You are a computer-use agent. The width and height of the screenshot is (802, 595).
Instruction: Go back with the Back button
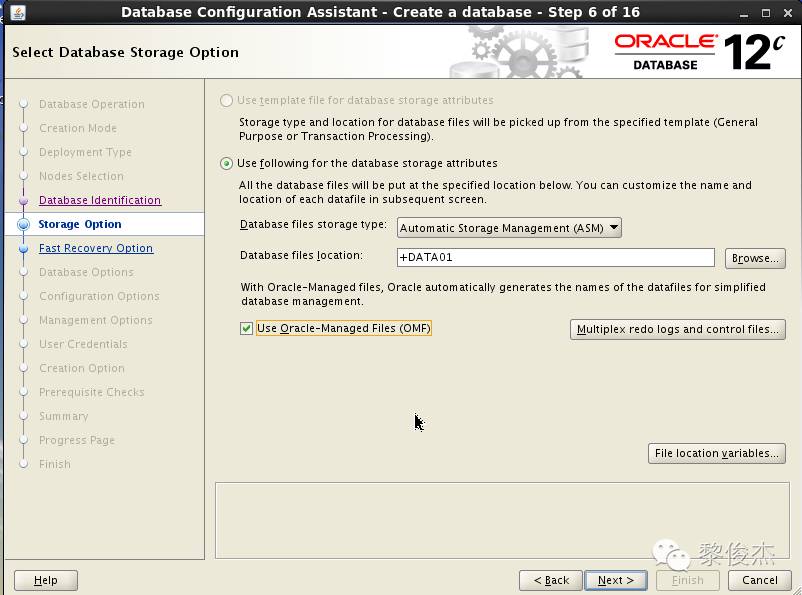(551, 580)
